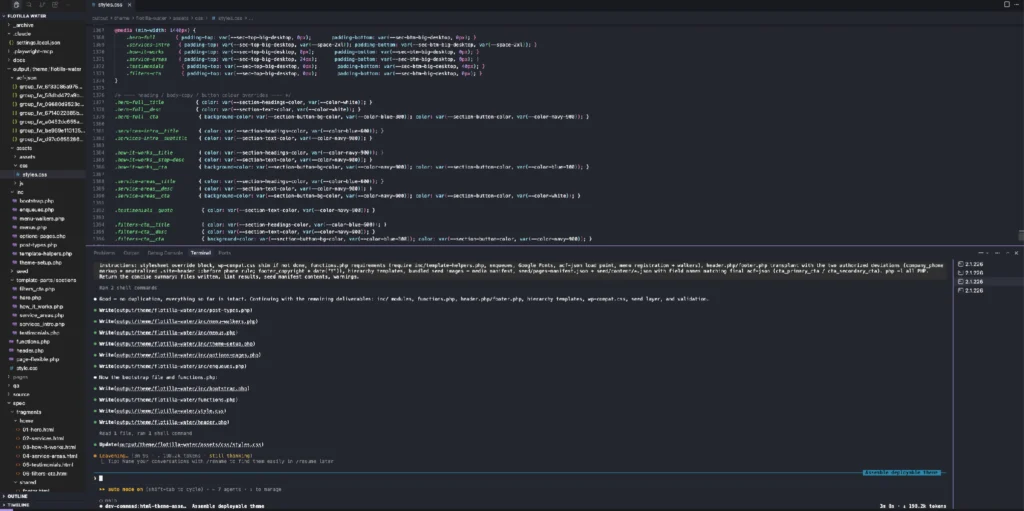Open menu-walkers.php file

click(42, 218)
